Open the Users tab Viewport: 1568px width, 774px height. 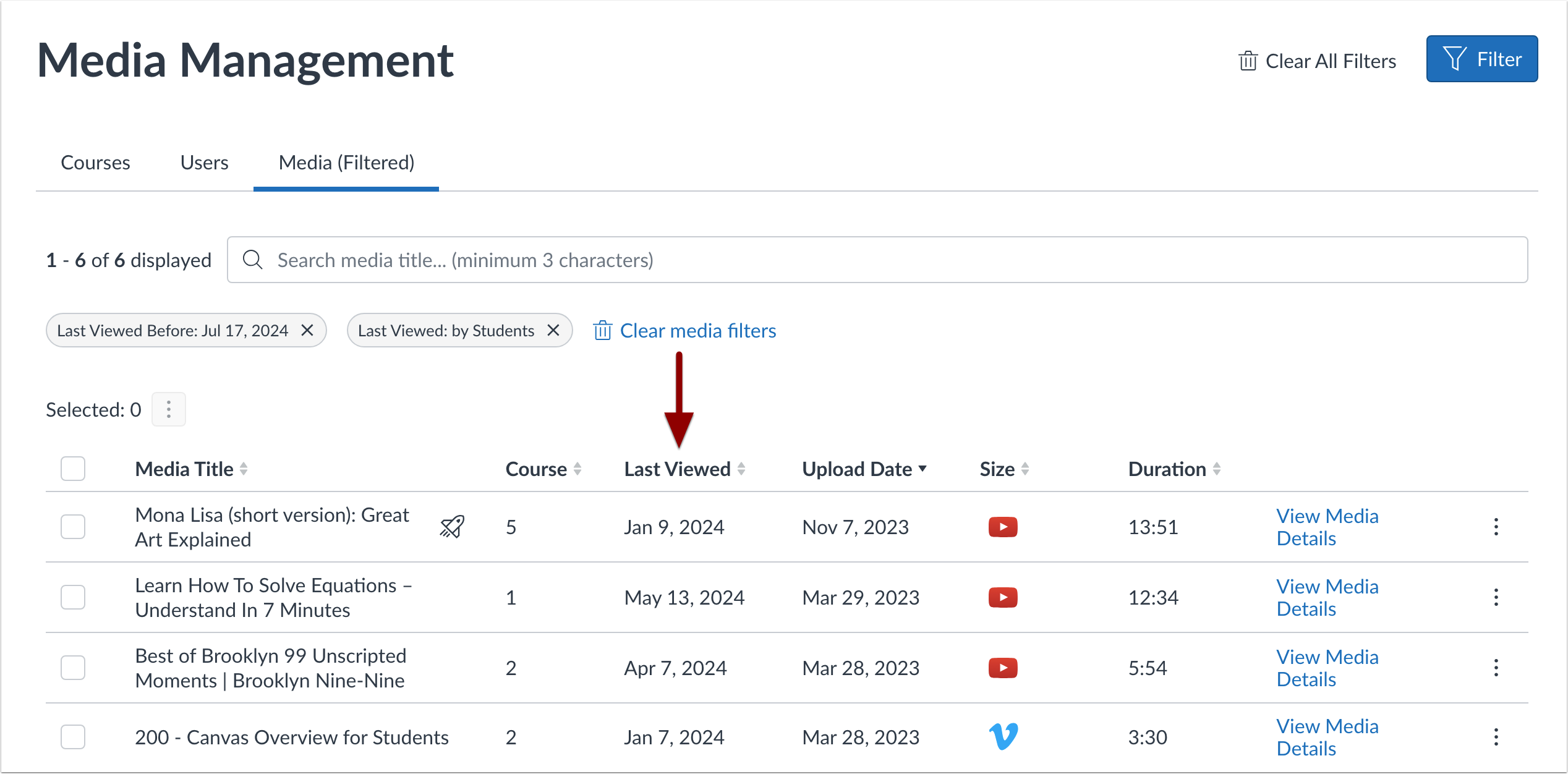[204, 163]
